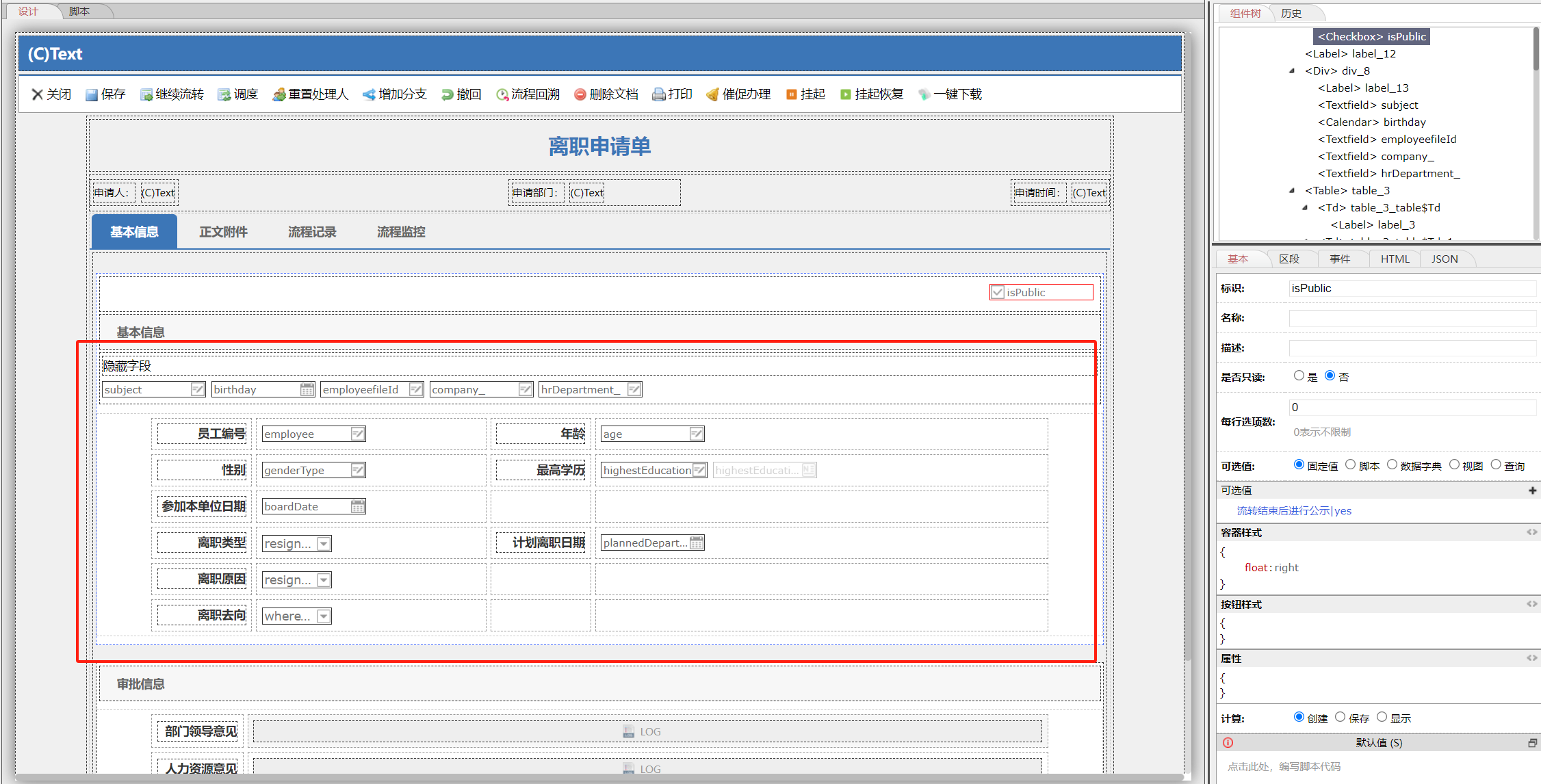This screenshot has width=1541, height=784.
Task: Click the 保存 save icon
Action: (92, 95)
